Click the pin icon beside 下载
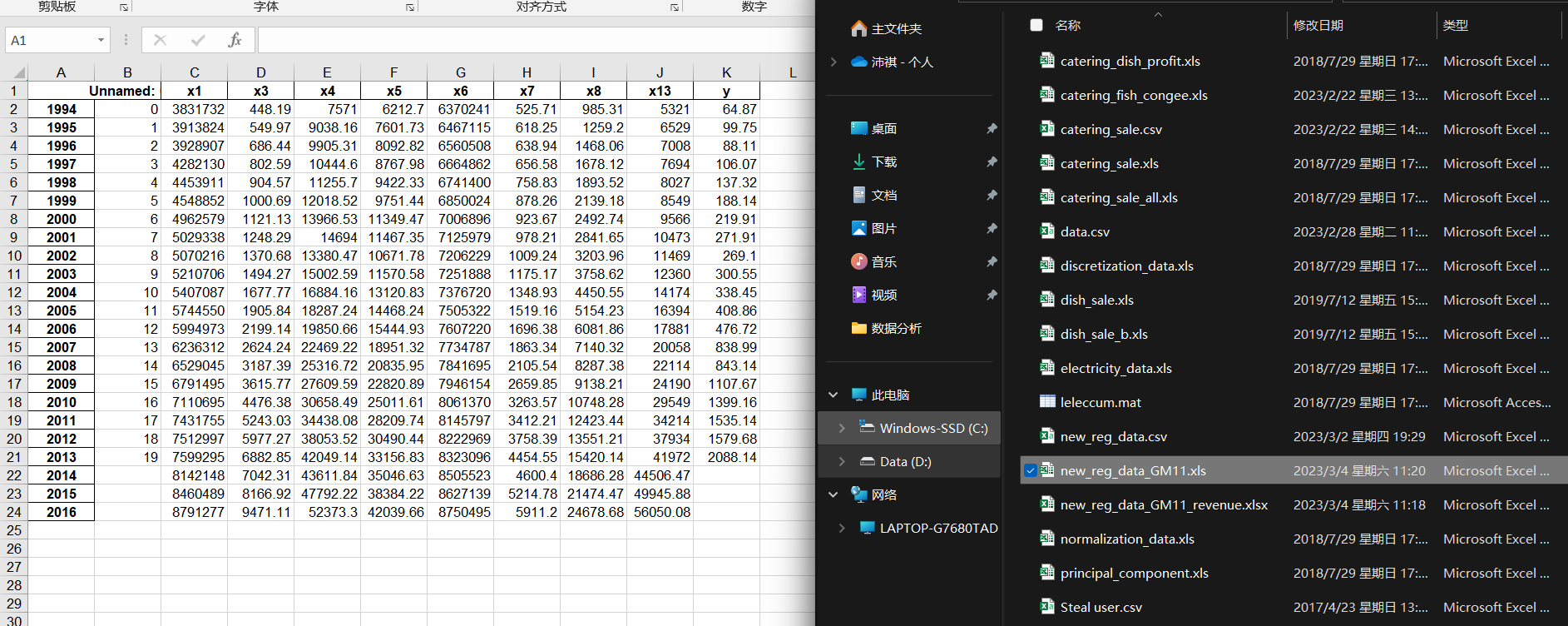Viewport: 1568px width, 626px height. 992,162
